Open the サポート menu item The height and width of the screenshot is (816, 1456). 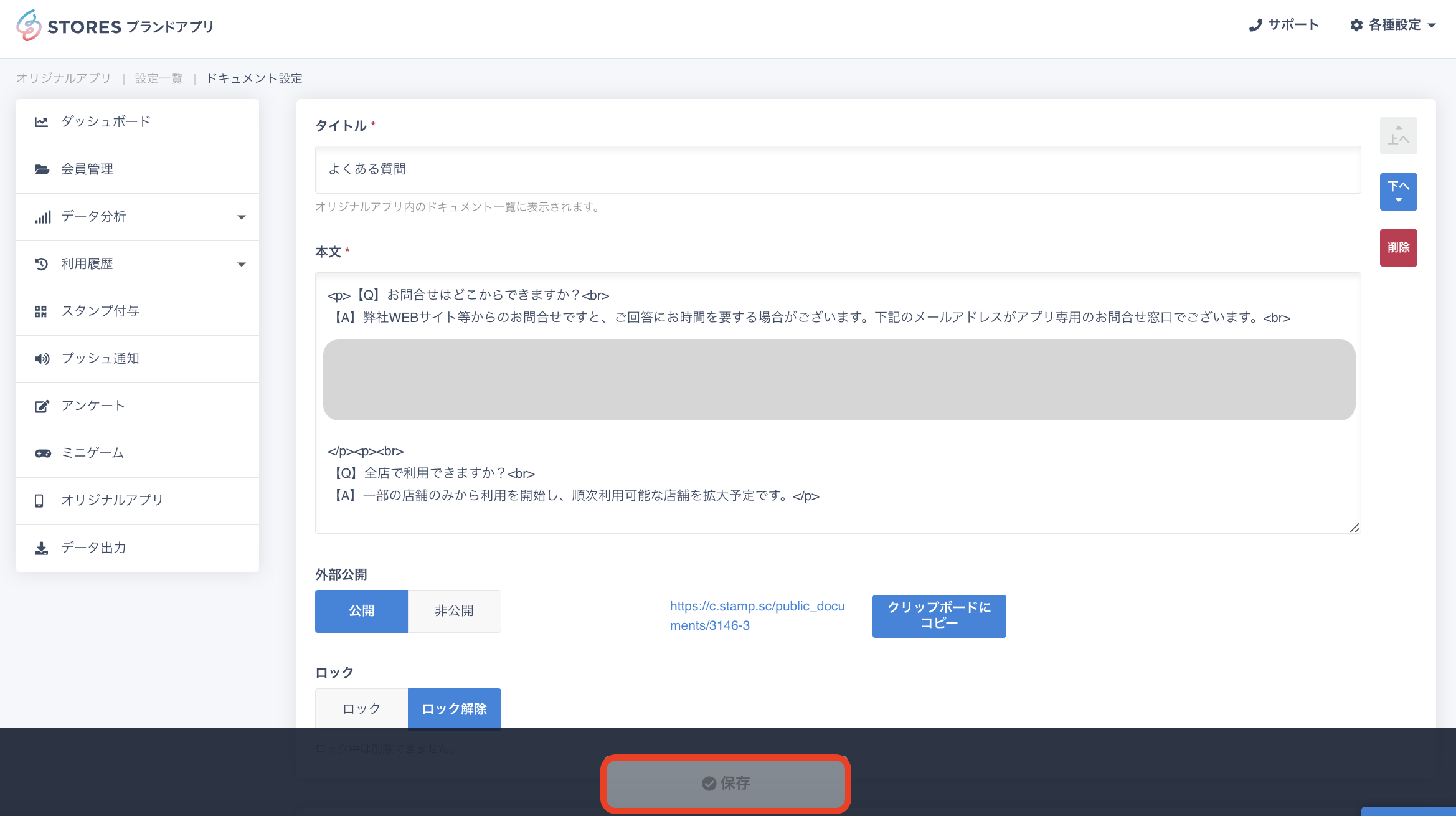click(x=1283, y=25)
